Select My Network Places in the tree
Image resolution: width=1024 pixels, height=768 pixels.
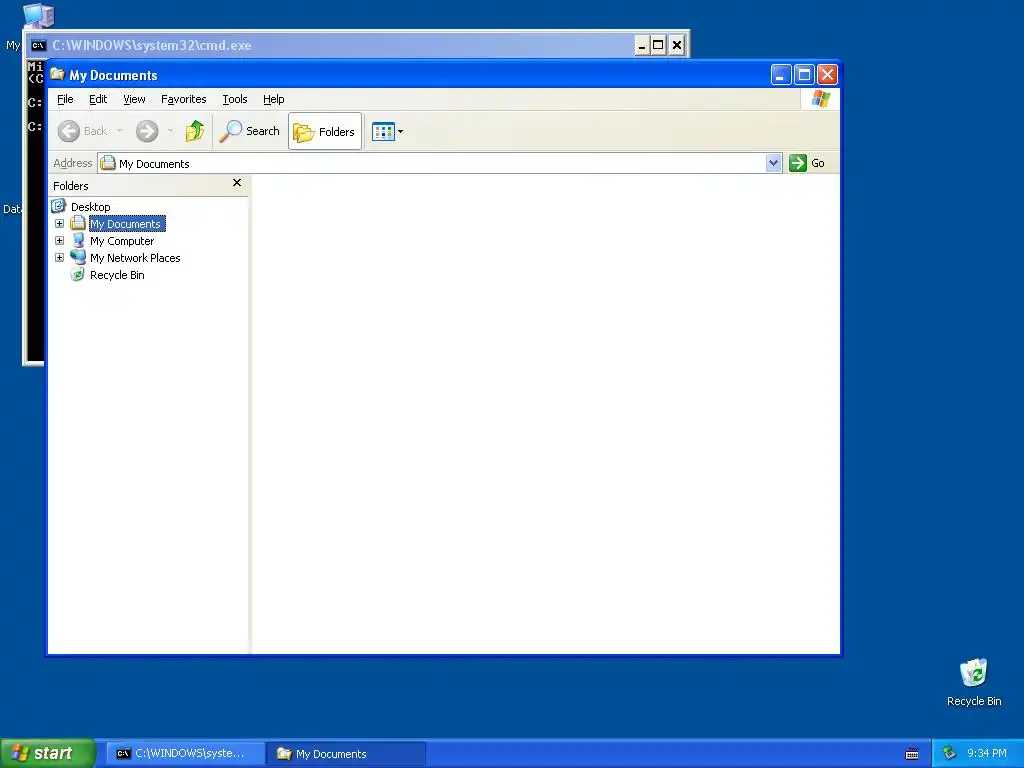point(135,258)
